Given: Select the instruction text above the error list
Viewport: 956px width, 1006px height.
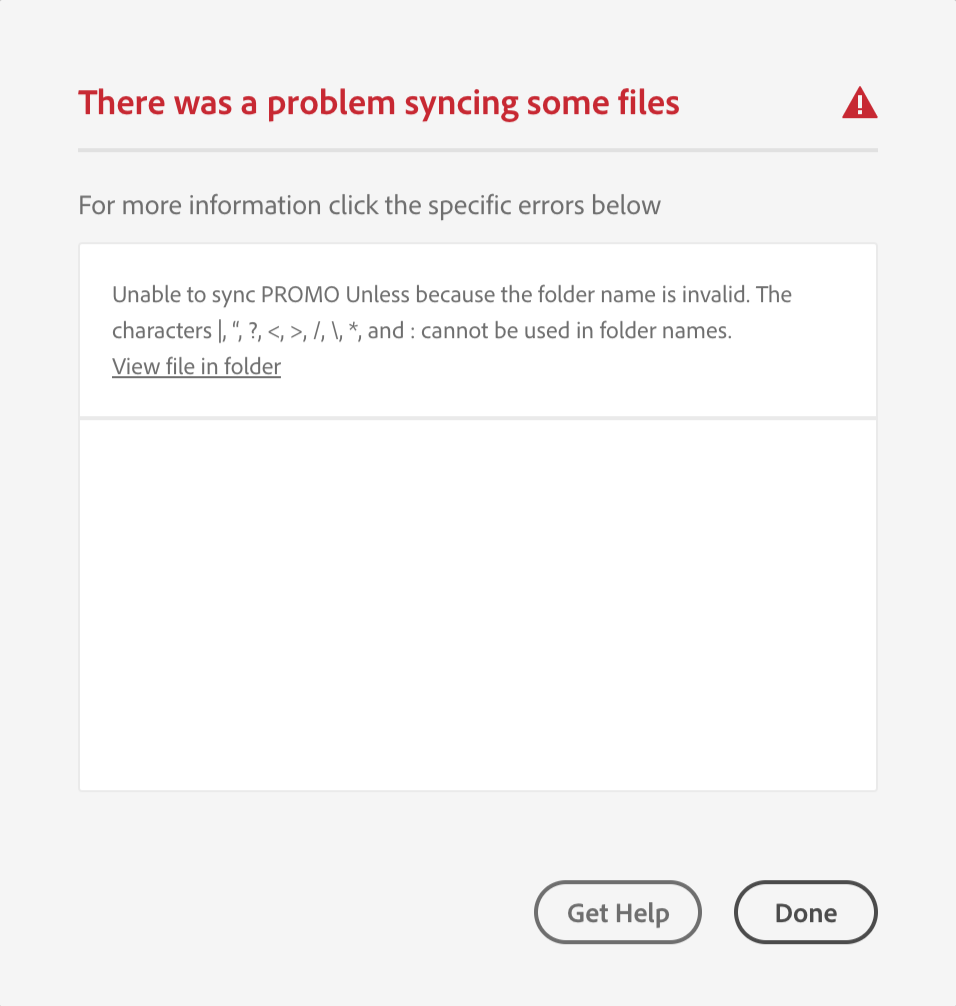Looking at the screenshot, I should point(369,205).
